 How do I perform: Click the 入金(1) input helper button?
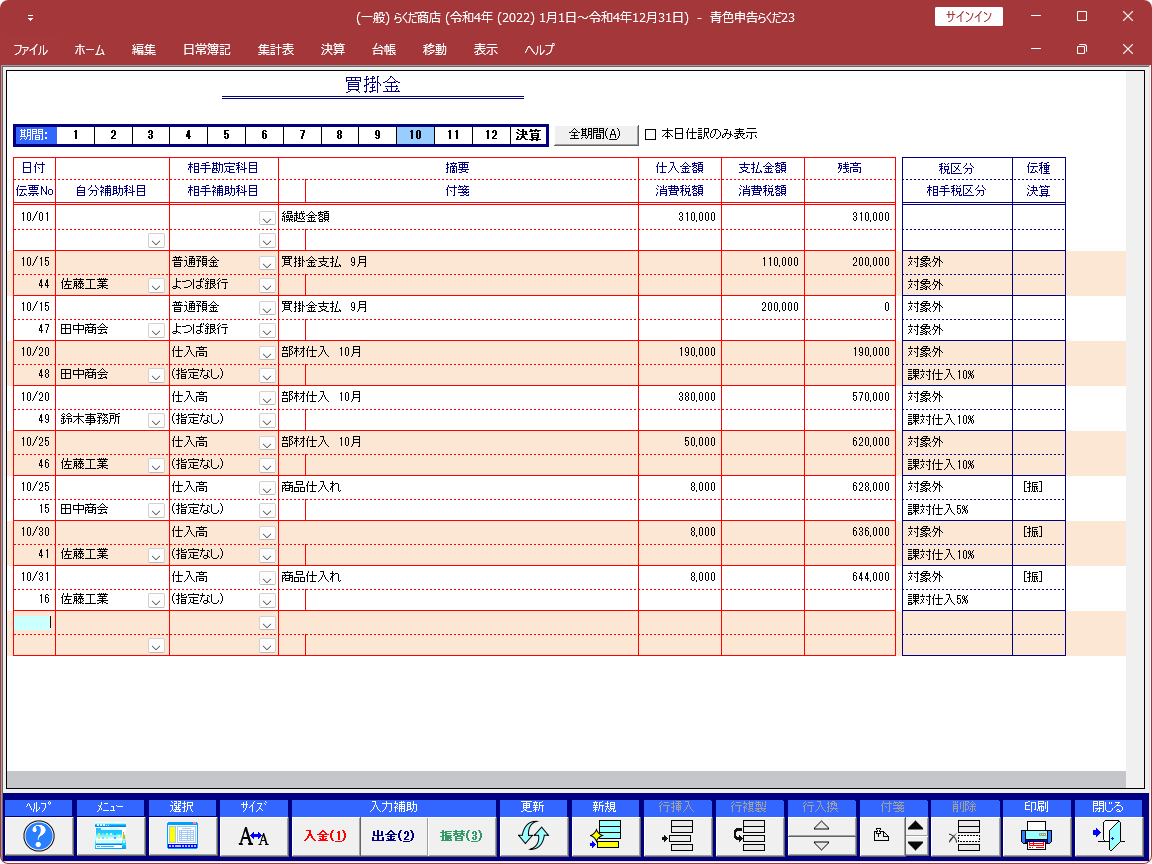click(x=325, y=836)
